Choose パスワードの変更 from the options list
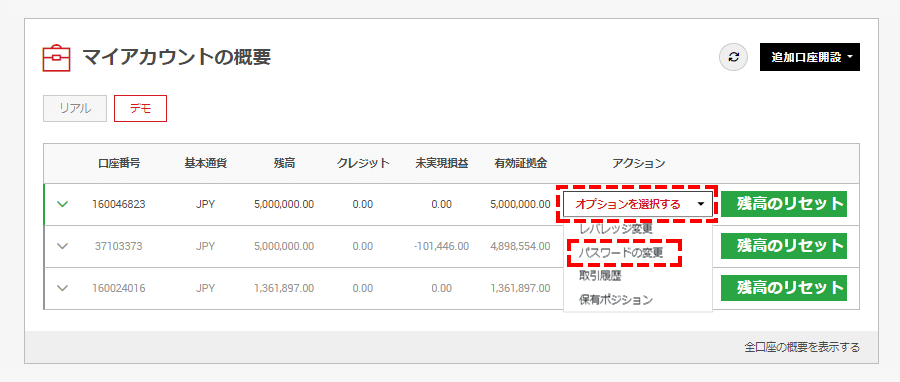 (621, 253)
